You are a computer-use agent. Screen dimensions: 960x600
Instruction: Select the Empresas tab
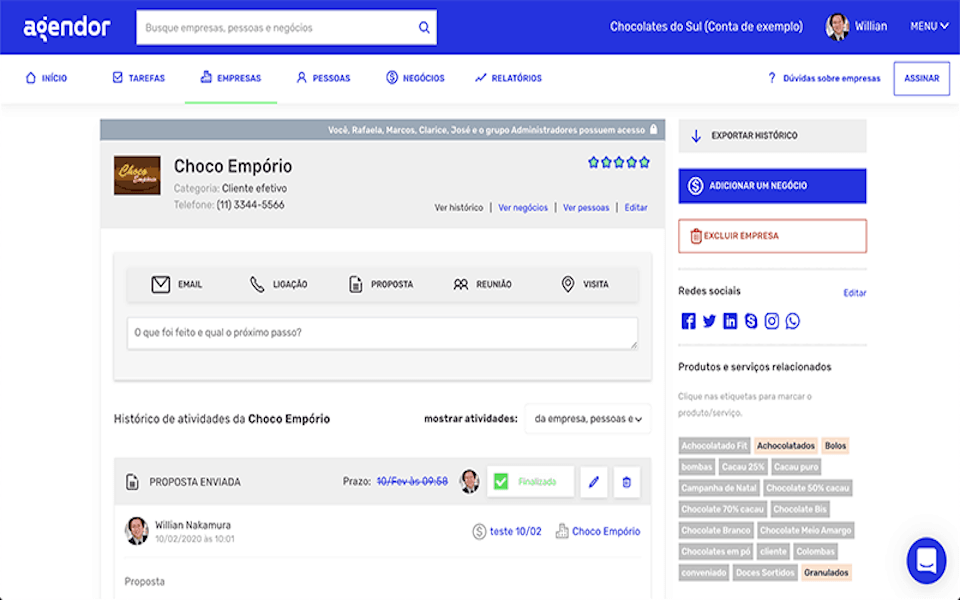click(x=231, y=78)
